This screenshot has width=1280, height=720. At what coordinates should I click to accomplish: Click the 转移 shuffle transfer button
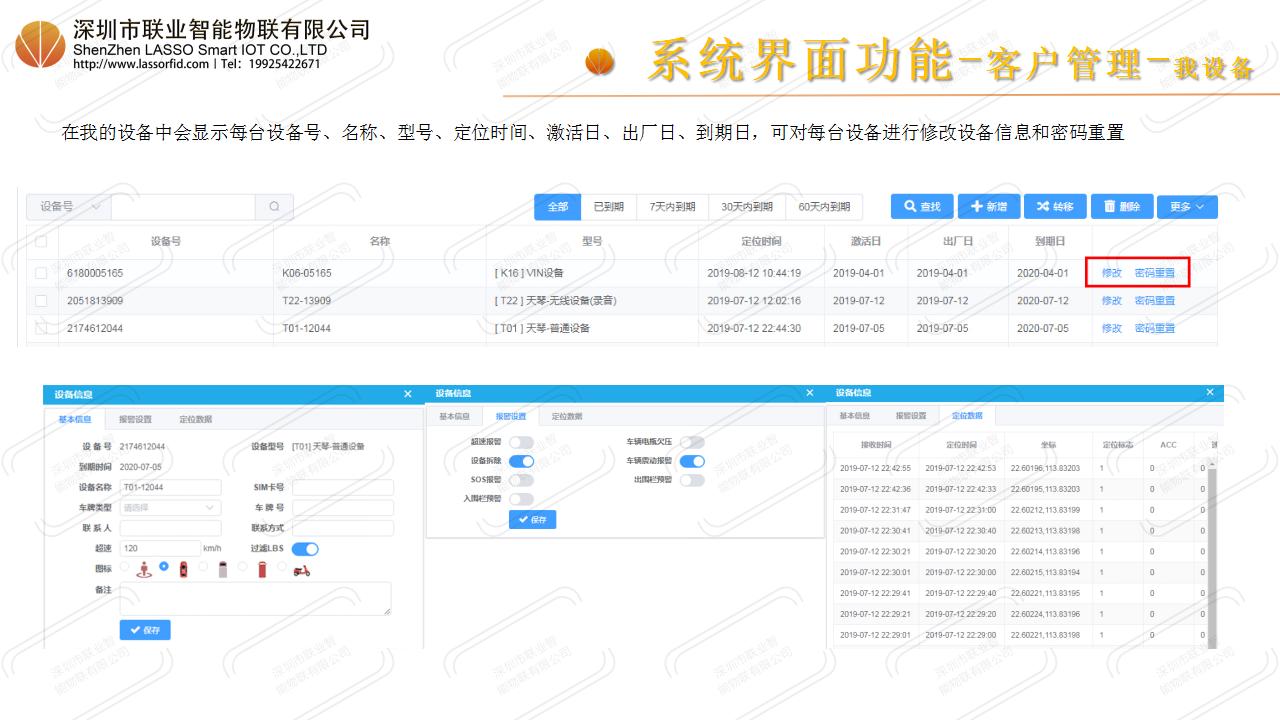click(x=1054, y=207)
